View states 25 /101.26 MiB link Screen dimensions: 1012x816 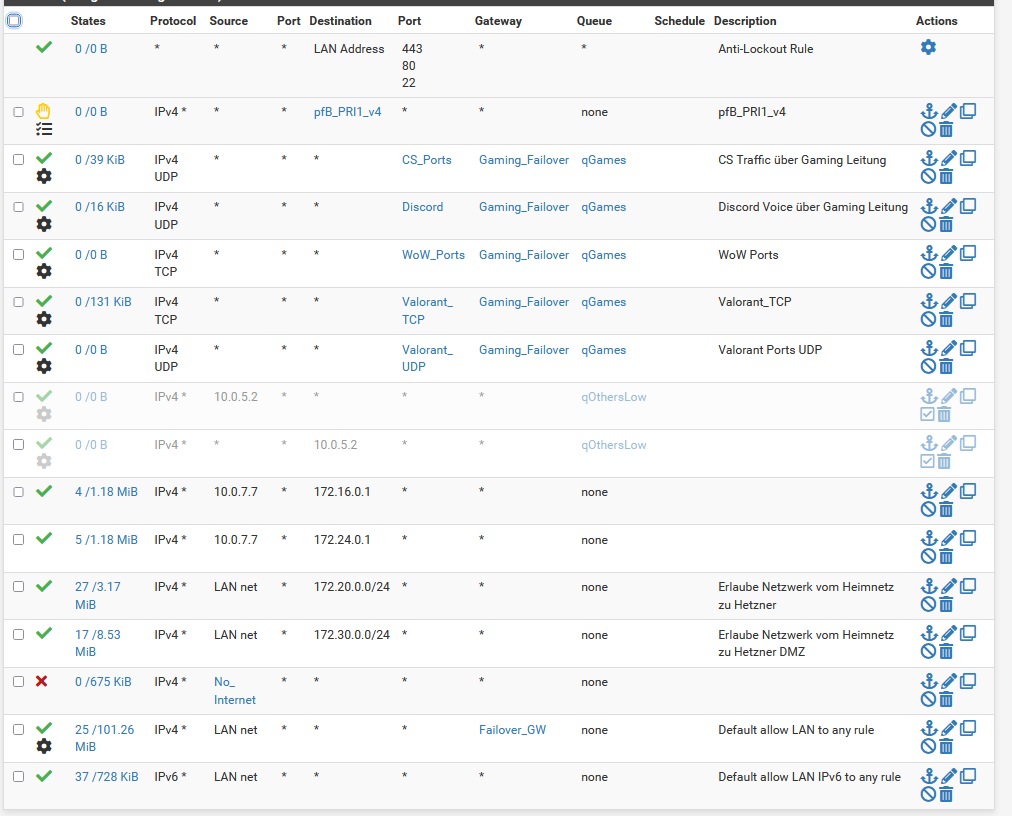coord(105,738)
